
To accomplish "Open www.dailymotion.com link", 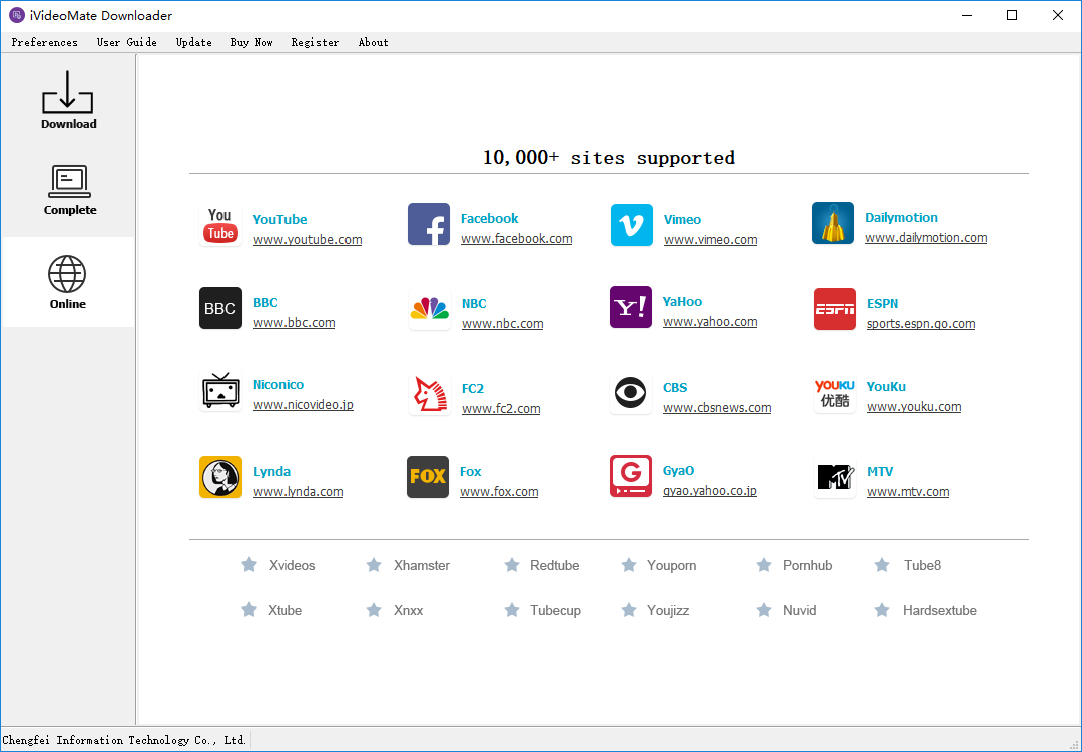I will point(926,237).
